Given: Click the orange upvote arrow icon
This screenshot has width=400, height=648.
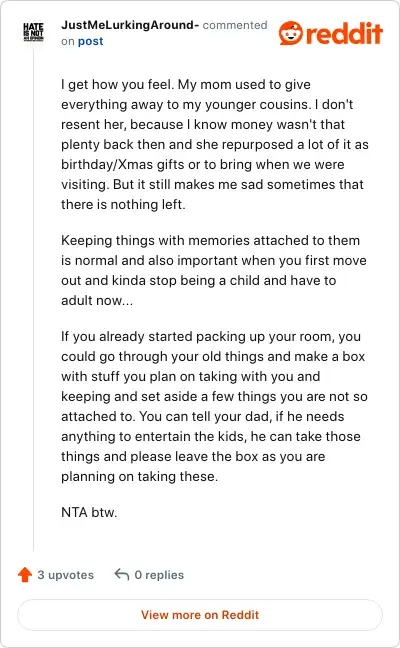Looking at the screenshot, I should click(x=25, y=574).
